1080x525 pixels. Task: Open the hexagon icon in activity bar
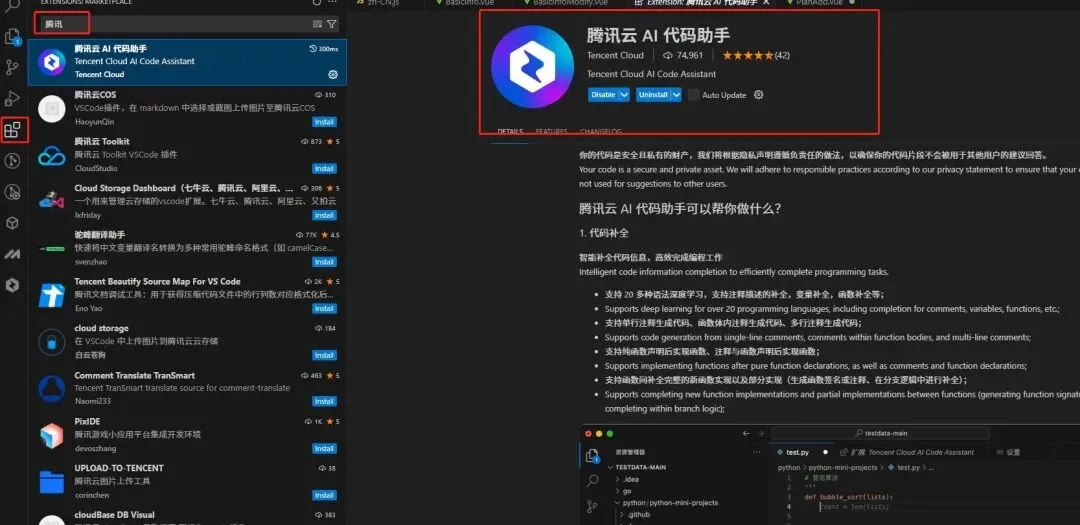pos(13,285)
